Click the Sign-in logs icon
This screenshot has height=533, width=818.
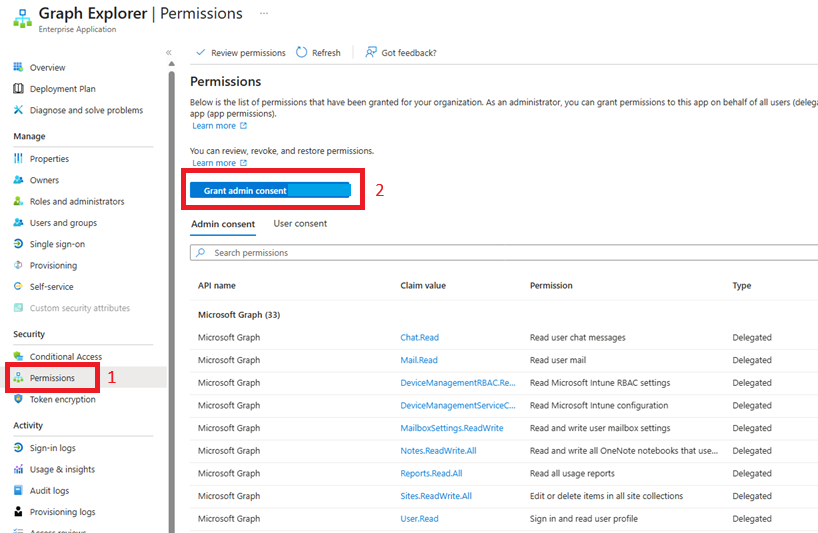[18, 447]
